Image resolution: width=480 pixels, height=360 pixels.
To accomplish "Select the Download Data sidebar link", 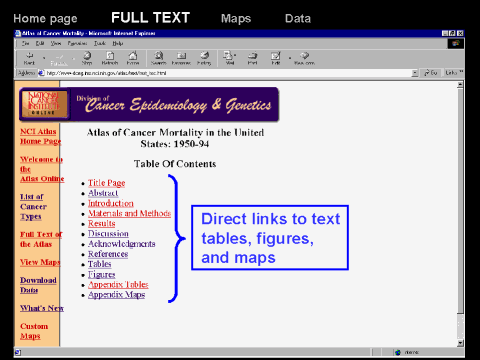I will 38,285.
